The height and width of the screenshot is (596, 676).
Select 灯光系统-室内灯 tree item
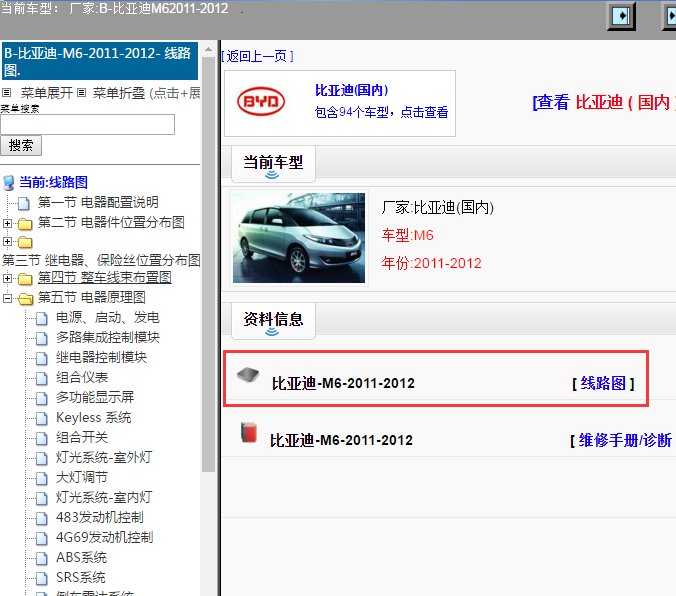[x=104, y=498]
